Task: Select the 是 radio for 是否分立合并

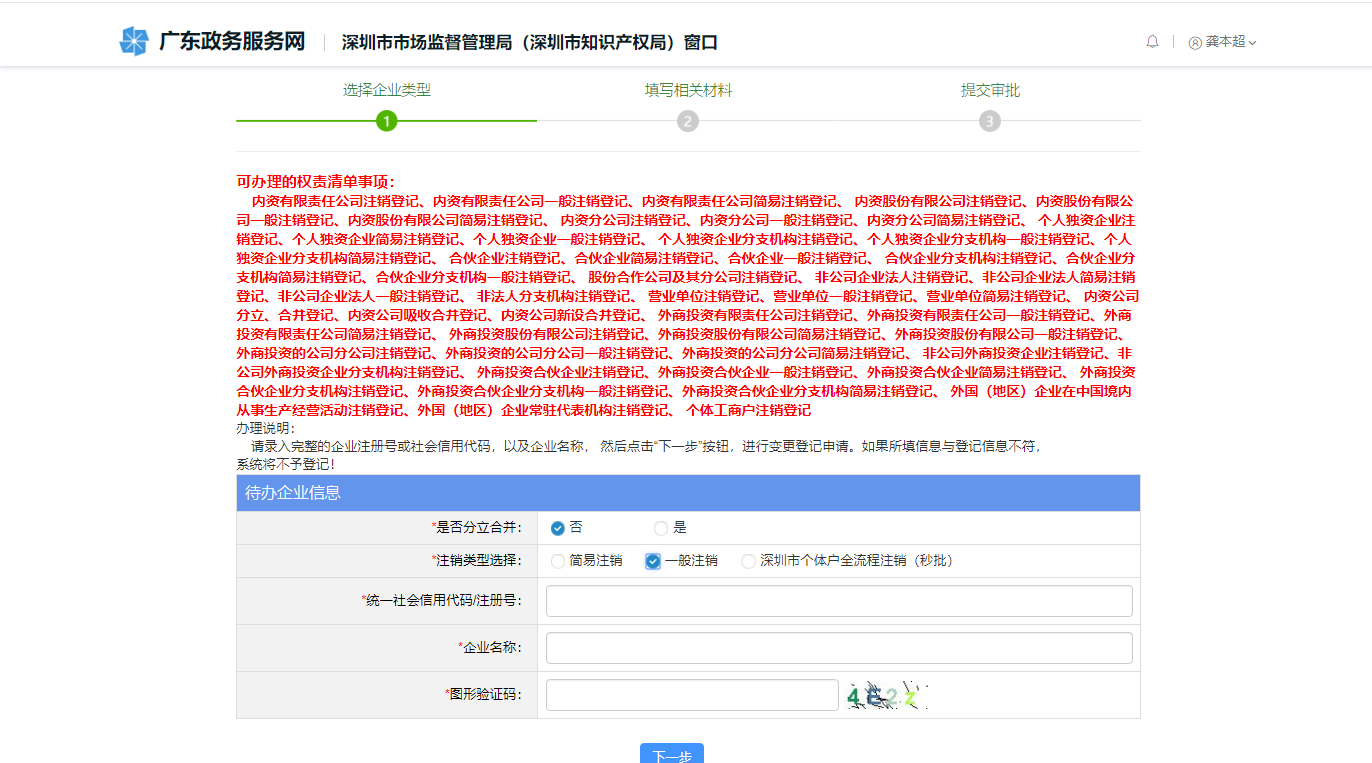Action: (x=660, y=528)
